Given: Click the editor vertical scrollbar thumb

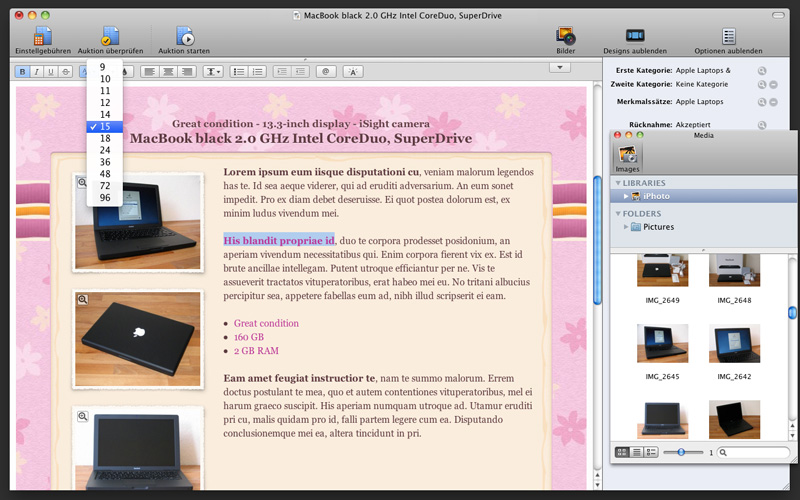Looking at the screenshot, I should (597, 240).
